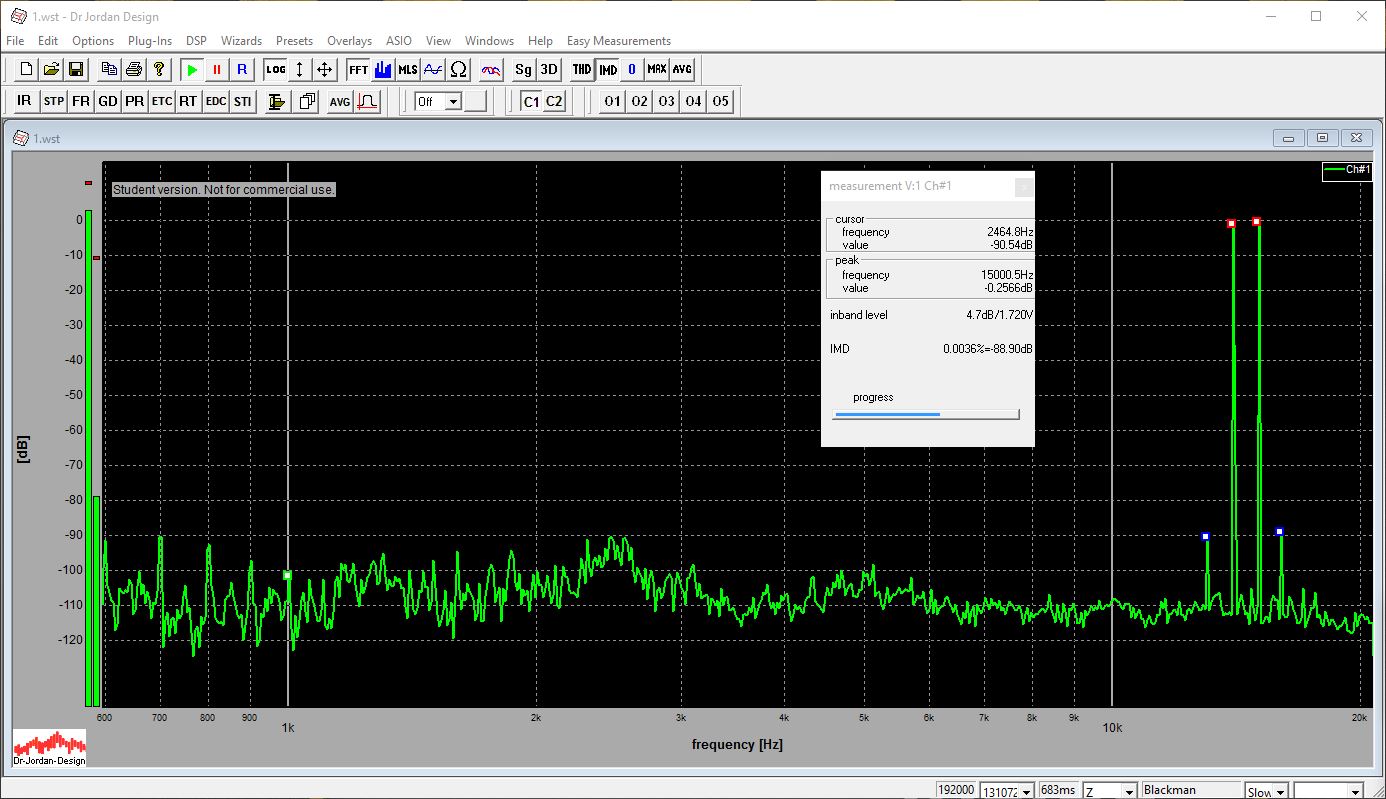Viewport: 1386px width, 799px height.
Task: Click the save floppy disk icon
Action: pos(75,69)
